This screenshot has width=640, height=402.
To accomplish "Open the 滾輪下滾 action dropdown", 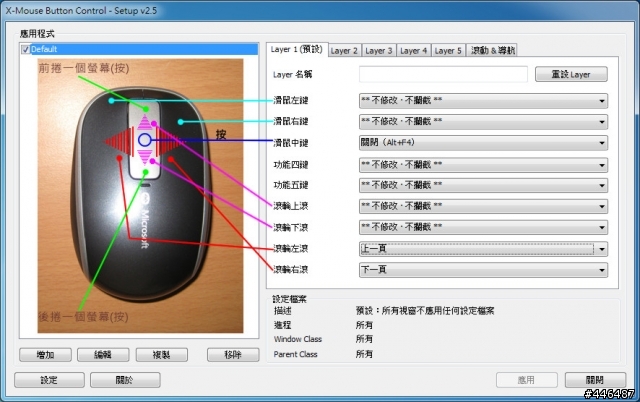I will 483,227.
